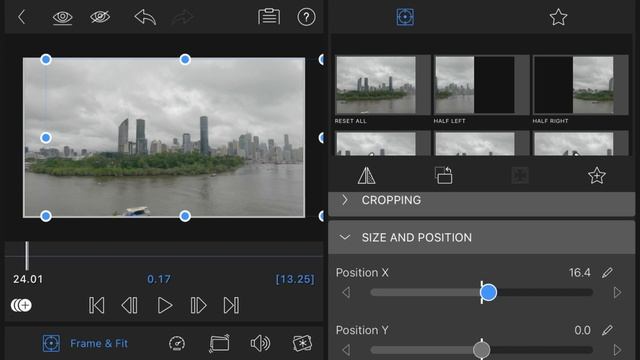Increase Position Y with right arrow
The height and width of the screenshot is (360, 640).
[x=617, y=350]
